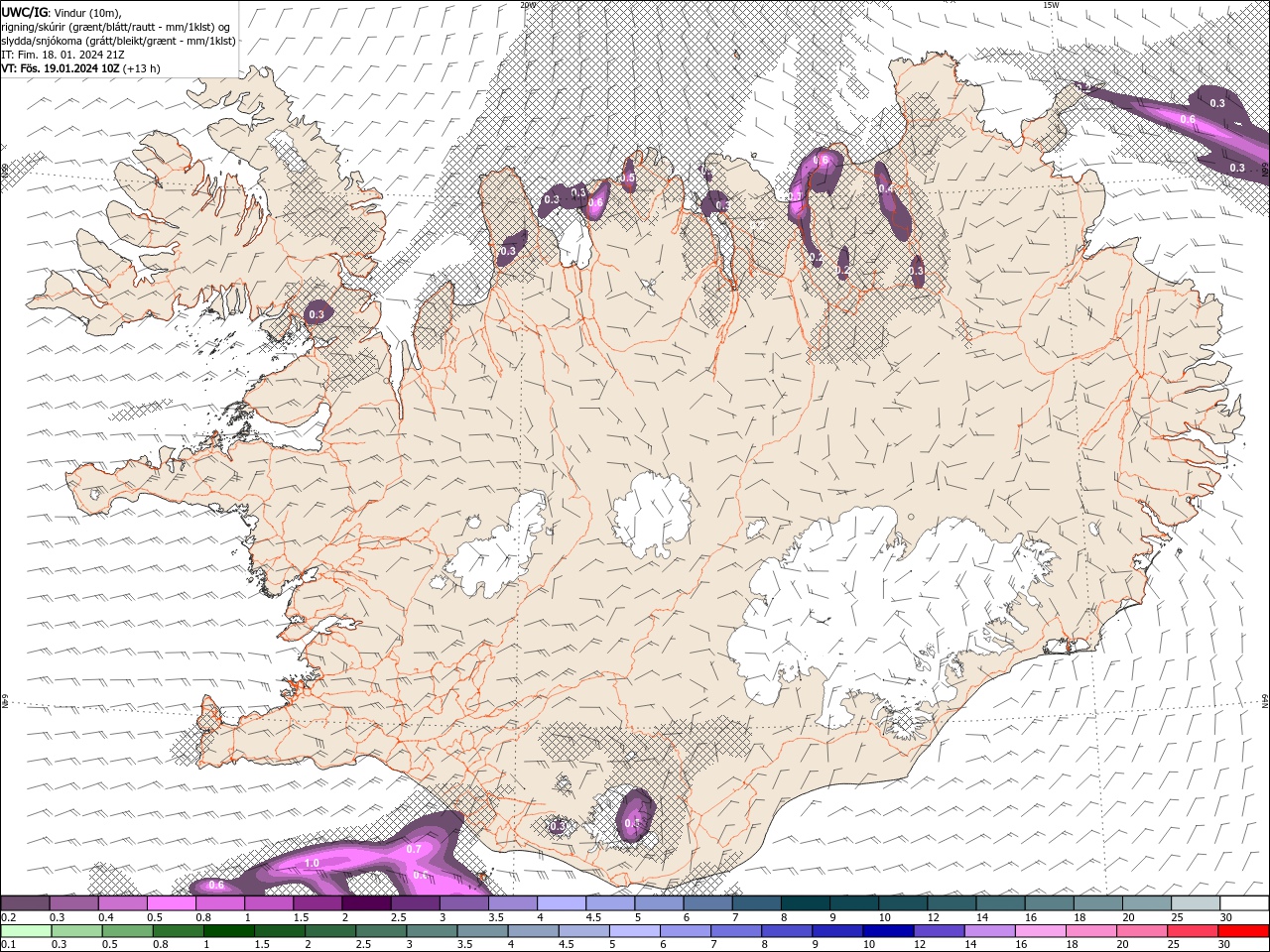Click the "0.8" label on the lower scale
This screenshot has width=1270, height=952.
click(x=159, y=945)
